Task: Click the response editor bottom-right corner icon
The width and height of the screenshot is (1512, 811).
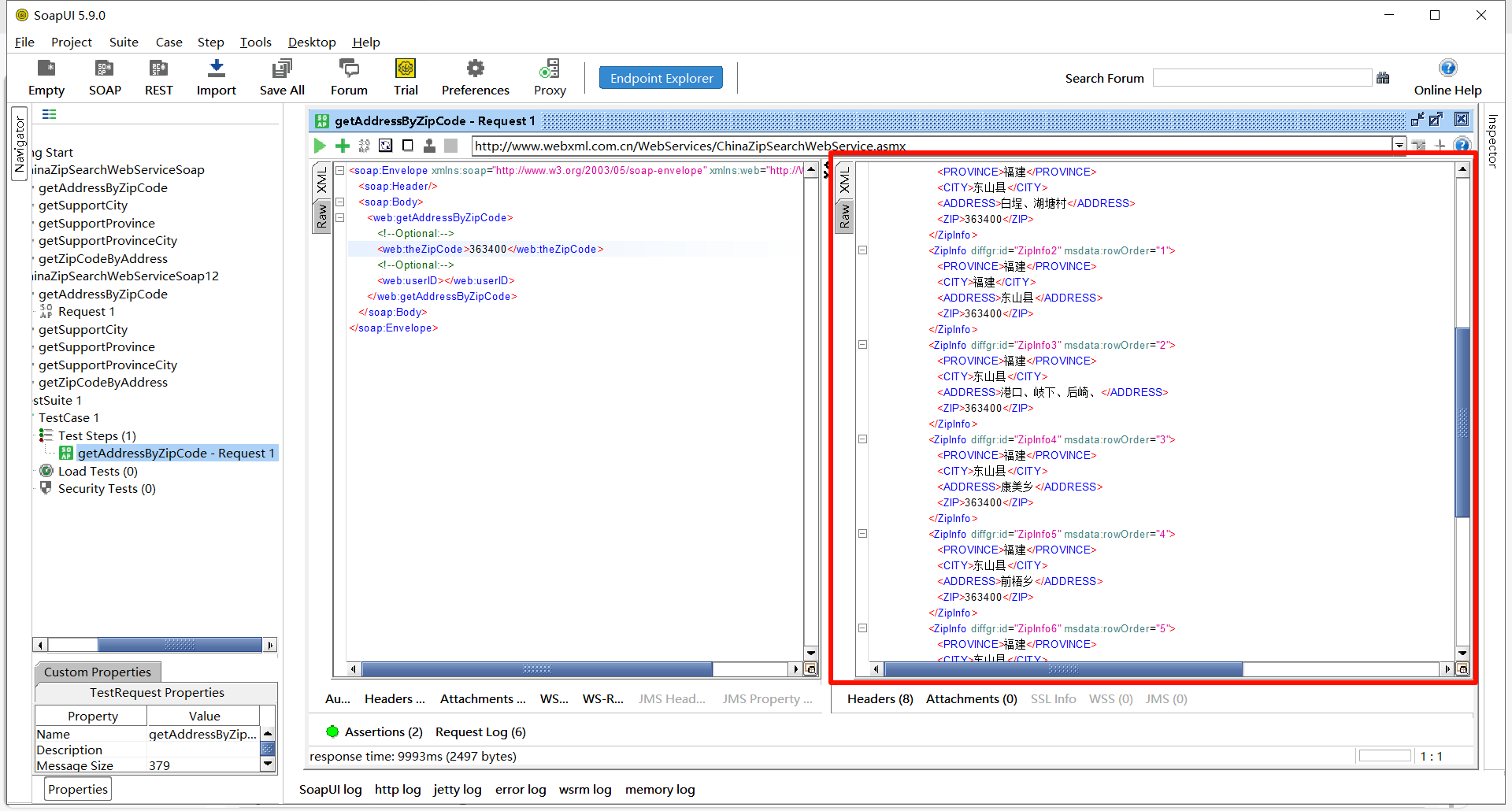Action: pos(1462,669)
